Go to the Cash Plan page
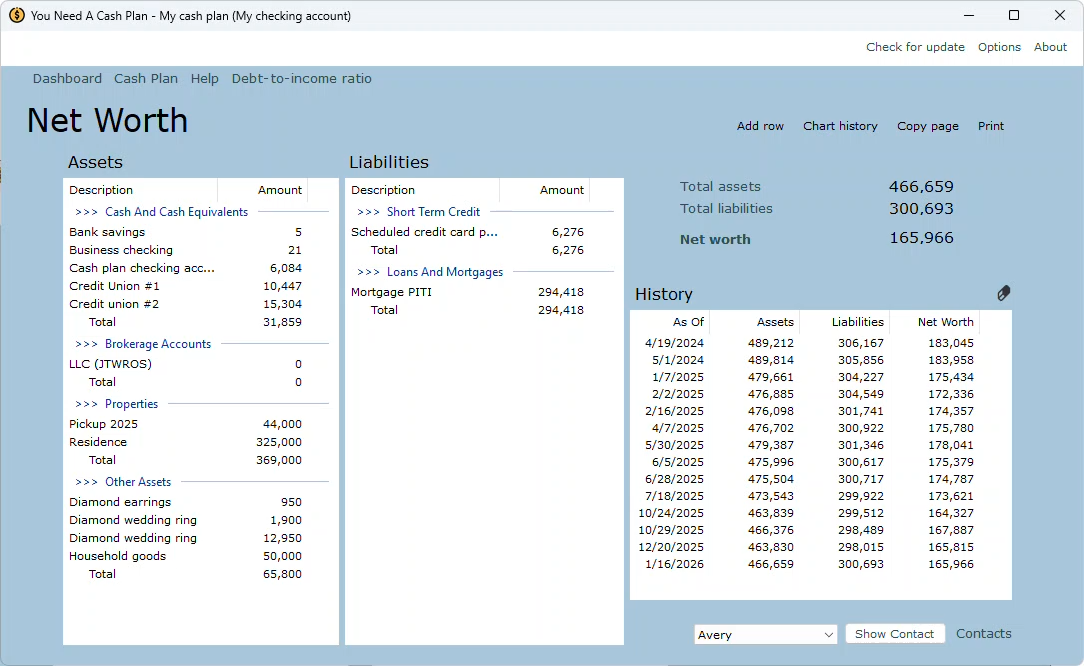Viewport: 1084px width, 666px height. pyautogui.click(x=146, y=79)
